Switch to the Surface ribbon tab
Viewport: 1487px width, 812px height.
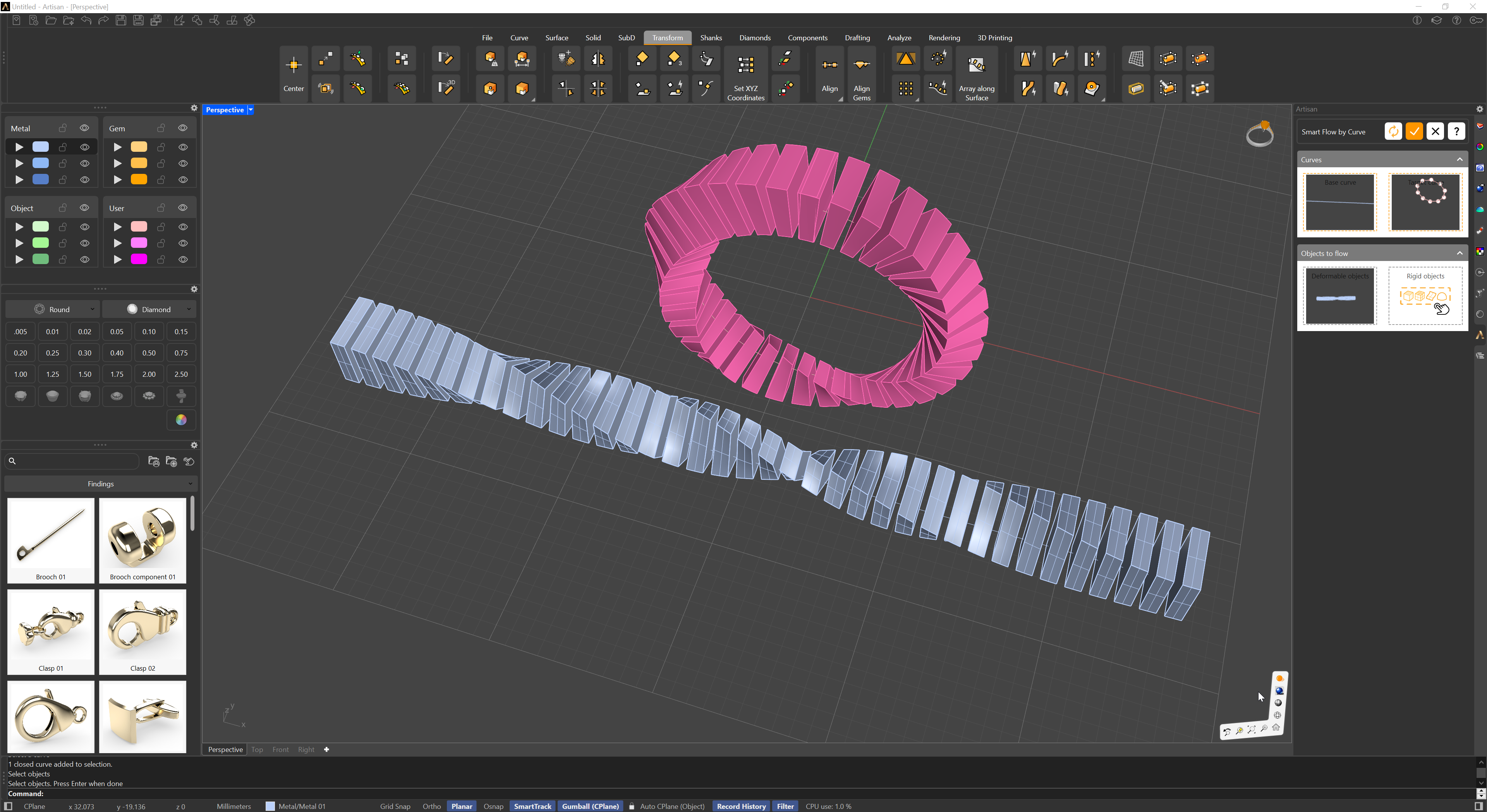click(x=556, y=38)
